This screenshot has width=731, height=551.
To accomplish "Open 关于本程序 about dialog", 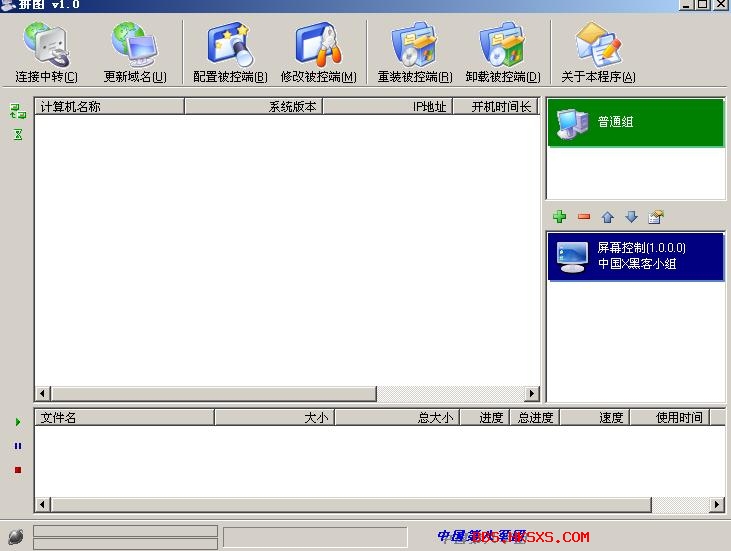I will (x=598, y=53).
